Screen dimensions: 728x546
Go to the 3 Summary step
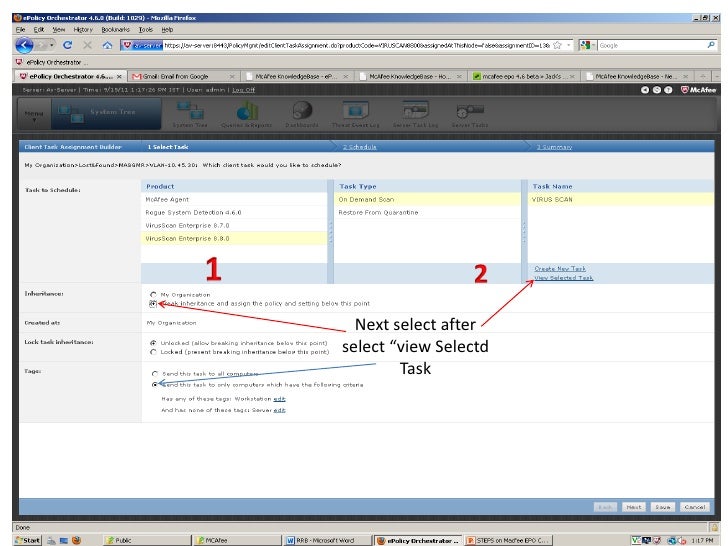[x=554, y=147]
